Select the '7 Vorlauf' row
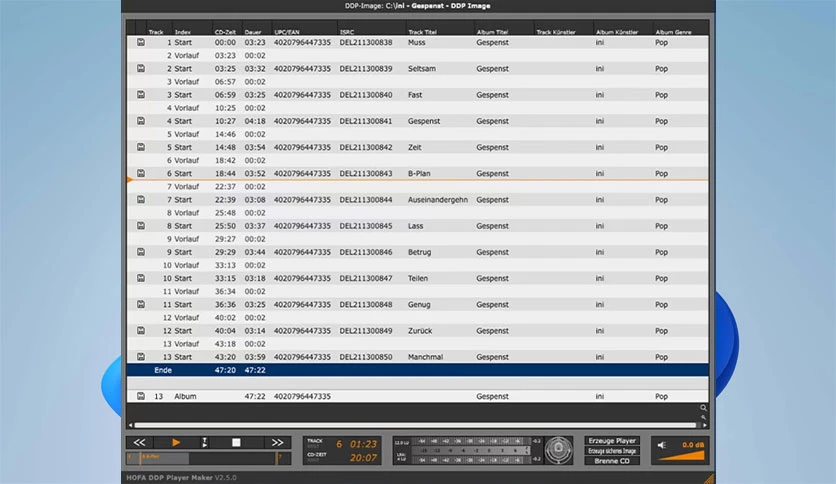 click(x=417, y=187)
